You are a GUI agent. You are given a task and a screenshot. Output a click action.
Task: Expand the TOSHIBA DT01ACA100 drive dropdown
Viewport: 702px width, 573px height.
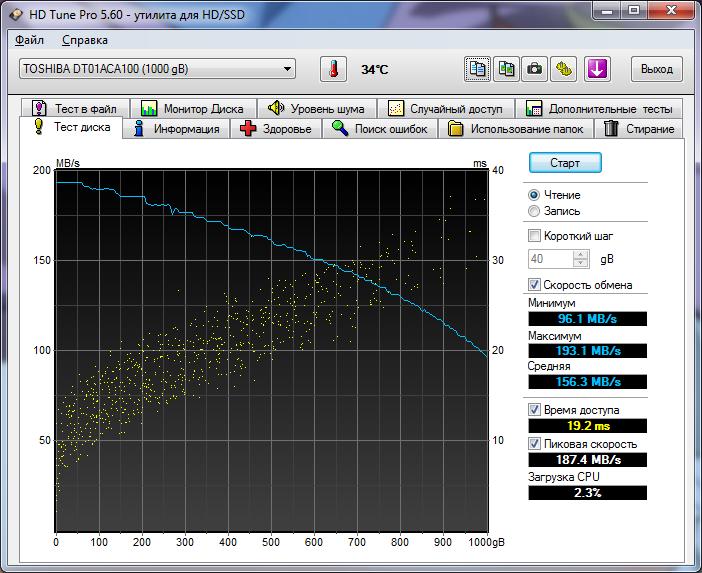288,69
